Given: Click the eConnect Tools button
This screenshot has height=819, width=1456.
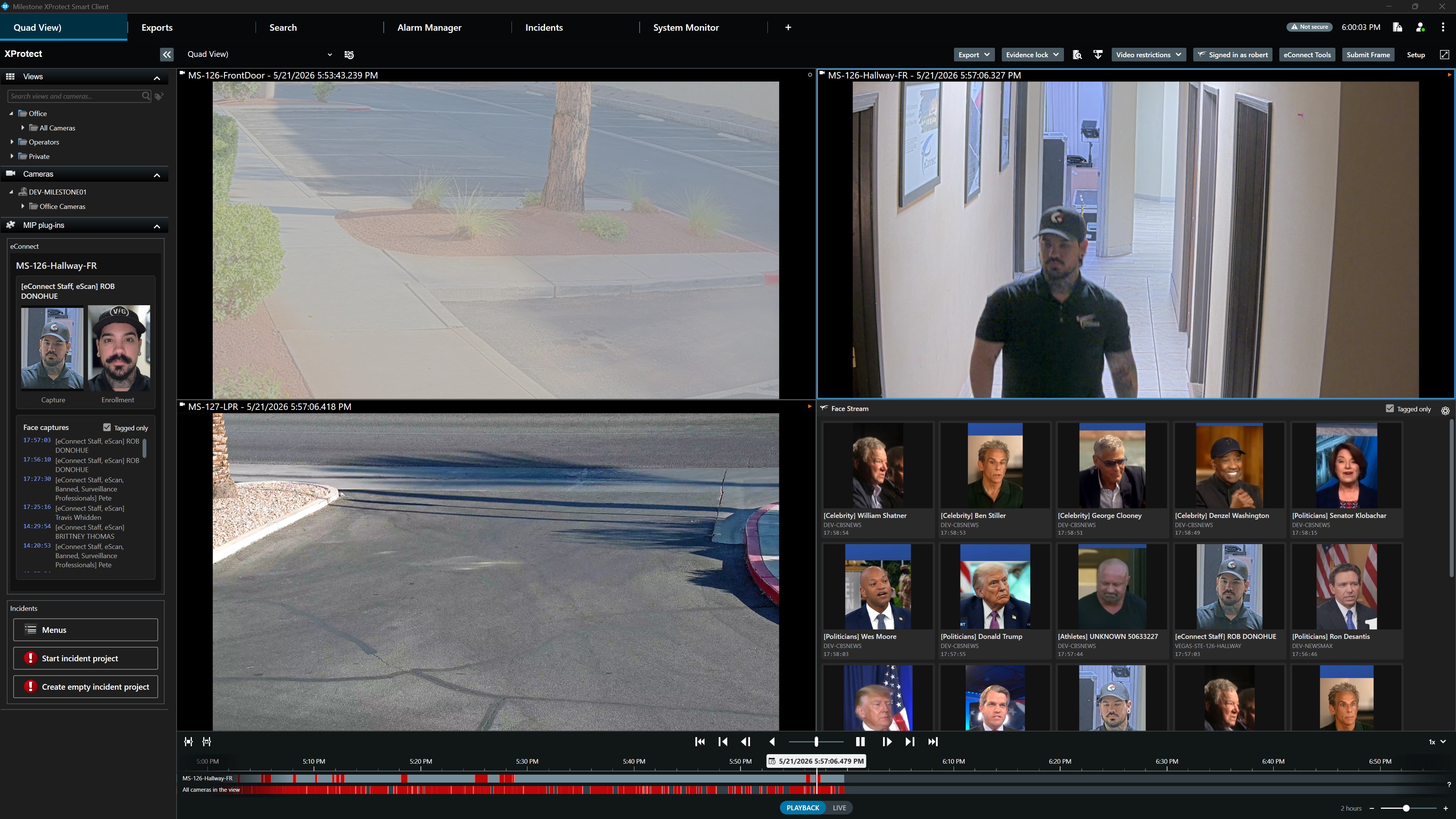Looking at the screenshot, I should (1307, 55).
